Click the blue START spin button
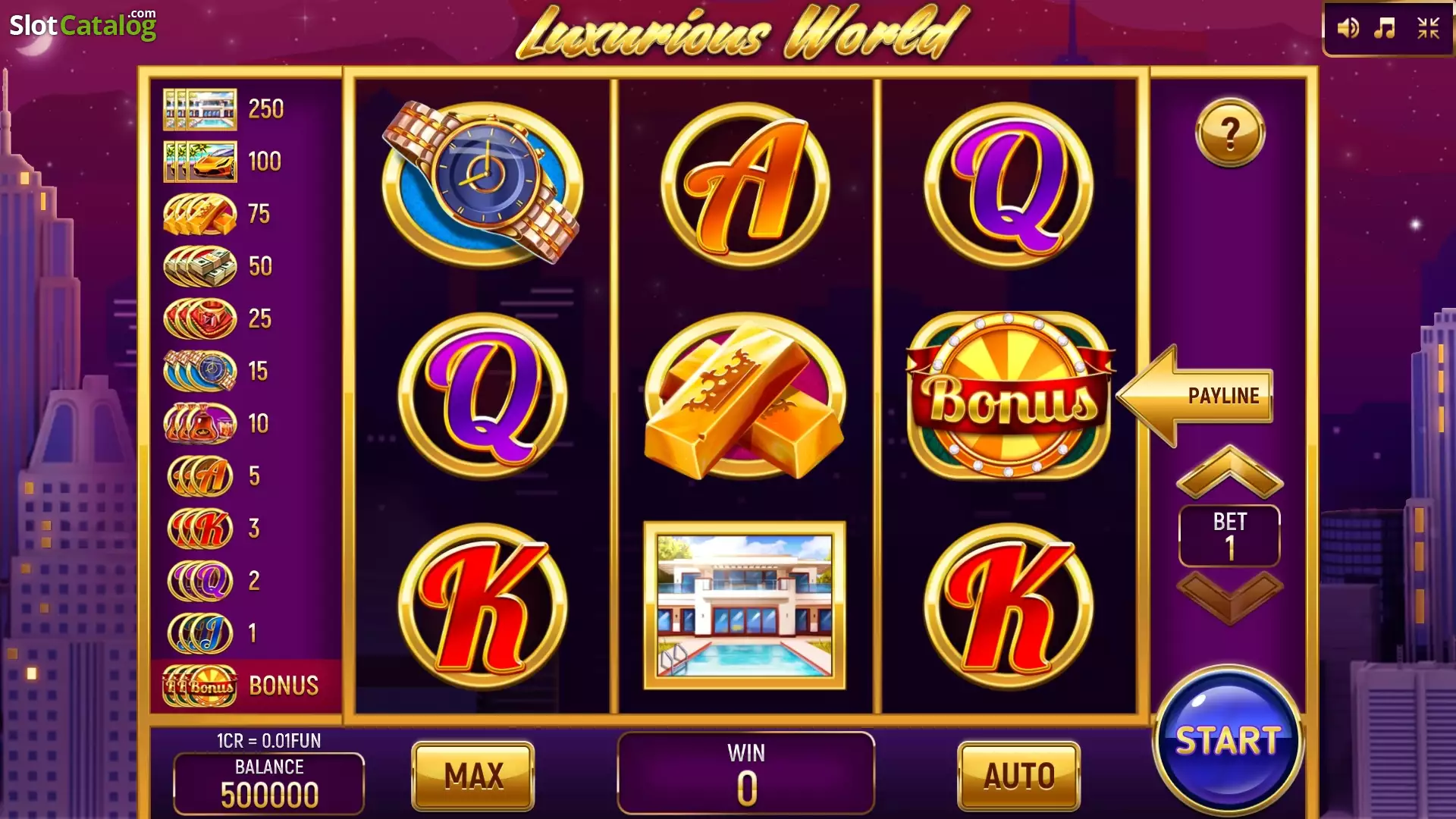This screenshot has height=819, width=1456. 1228,740
